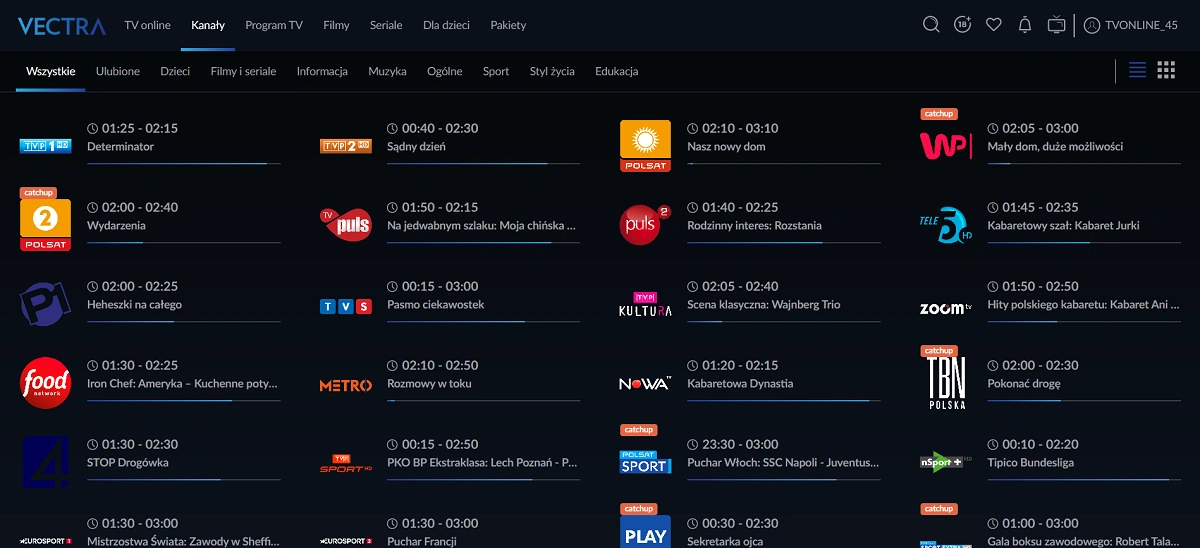Image resolution: width=1200 pixels, height=548 pixels.
Task: Click the TV device icon in header
Action: coord(1057,25)
